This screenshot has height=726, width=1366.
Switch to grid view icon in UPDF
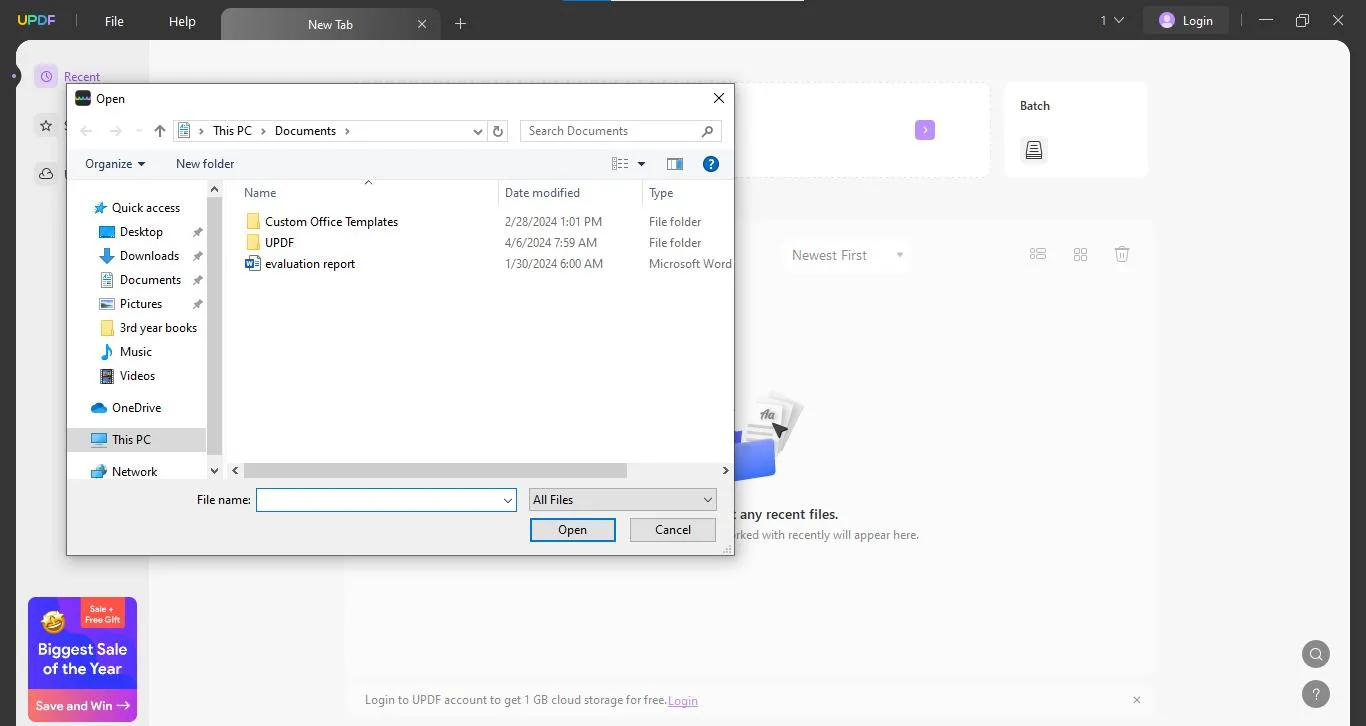pos(1080,255)
